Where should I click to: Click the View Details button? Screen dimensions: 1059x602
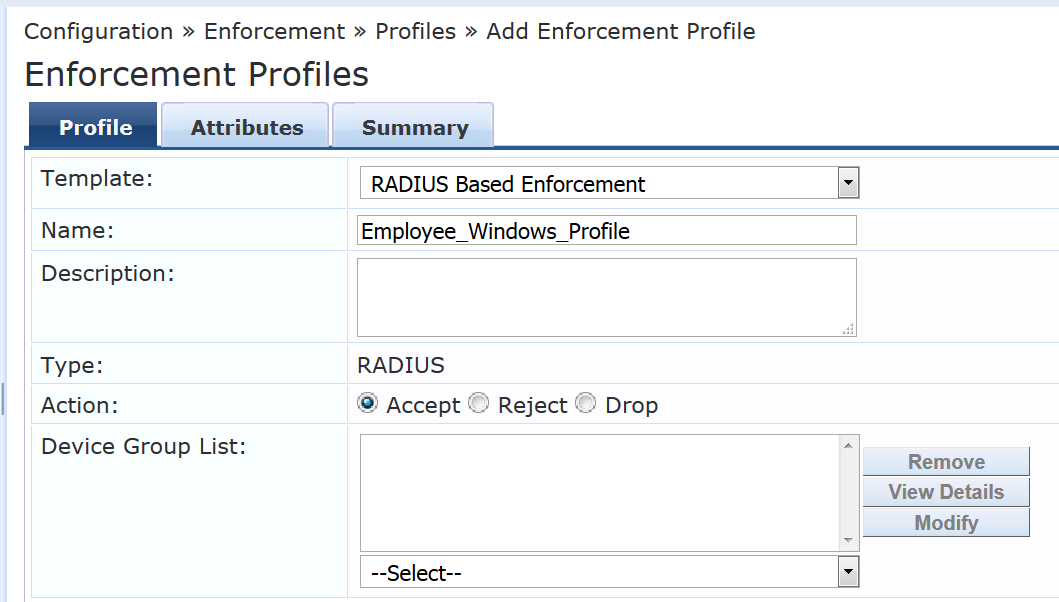[x=946, y=492]
